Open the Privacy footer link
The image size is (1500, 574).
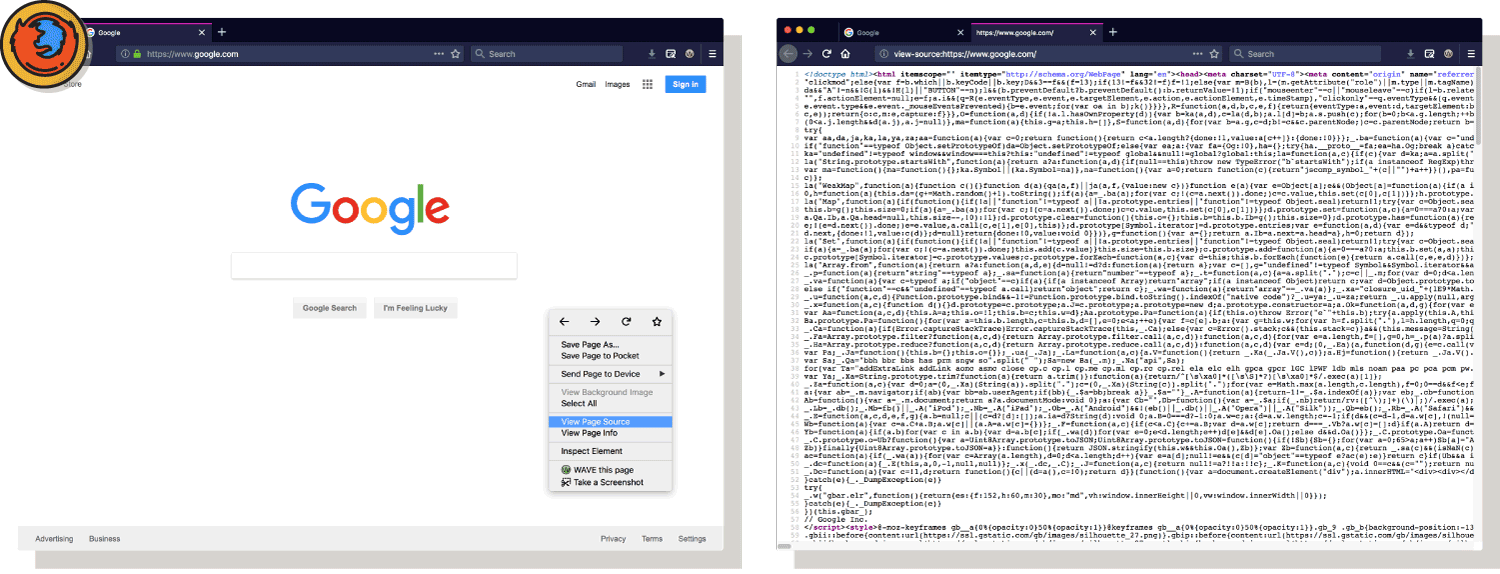(x=613, y=538)
